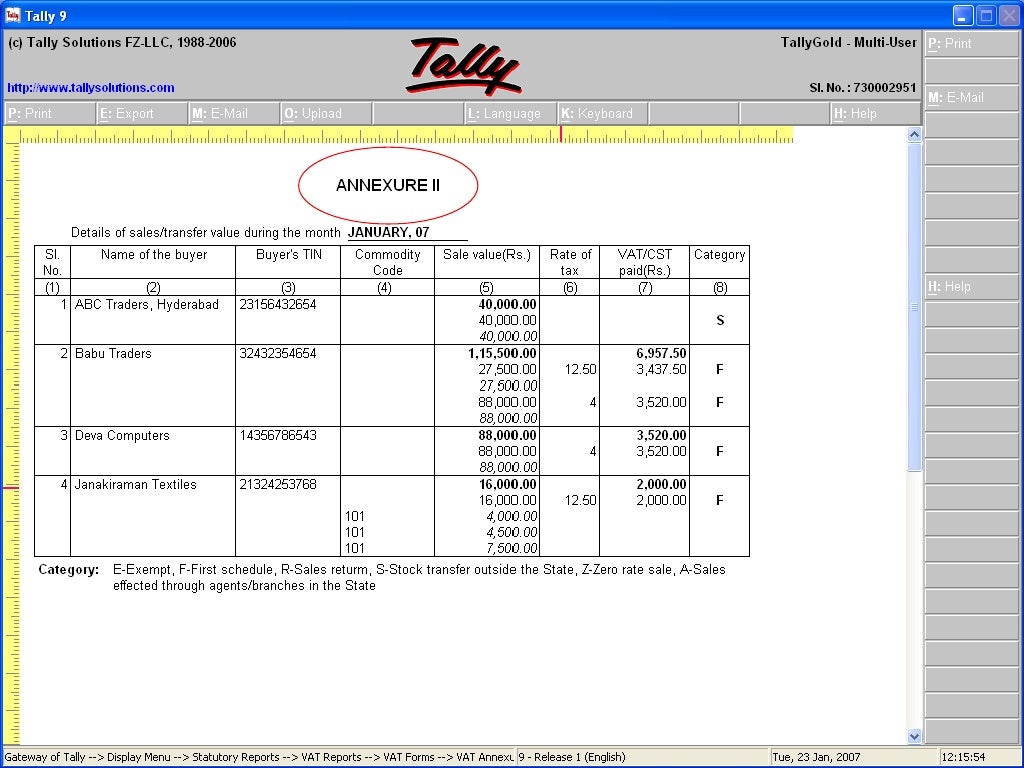Viewport: 1024px width, 768px height.
Task: Click P: Print in right side panel
Action: (972, 44)
